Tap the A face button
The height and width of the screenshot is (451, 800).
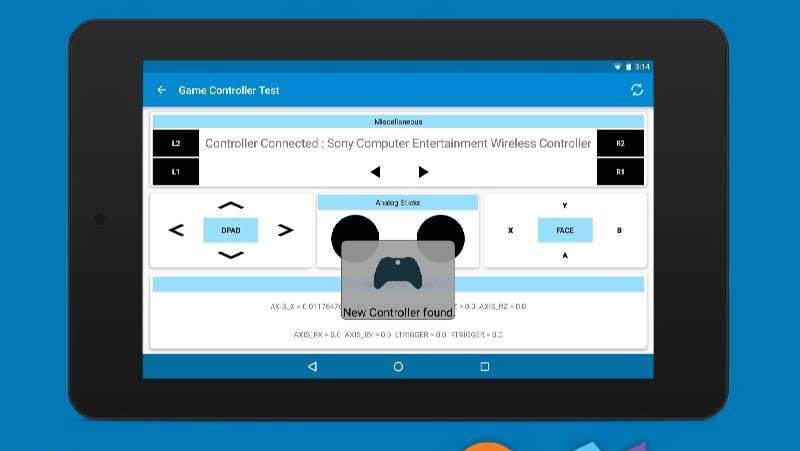tap(565, 255)
